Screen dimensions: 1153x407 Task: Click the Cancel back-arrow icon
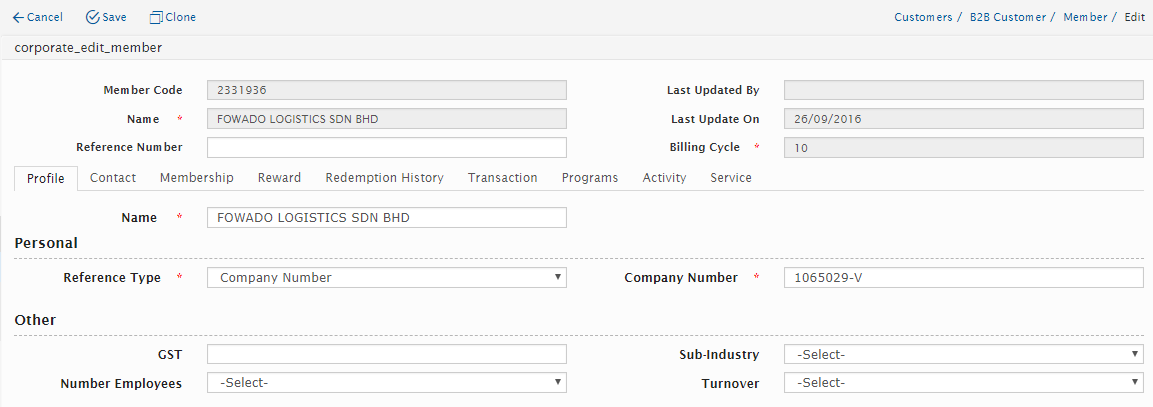(18, 17)
